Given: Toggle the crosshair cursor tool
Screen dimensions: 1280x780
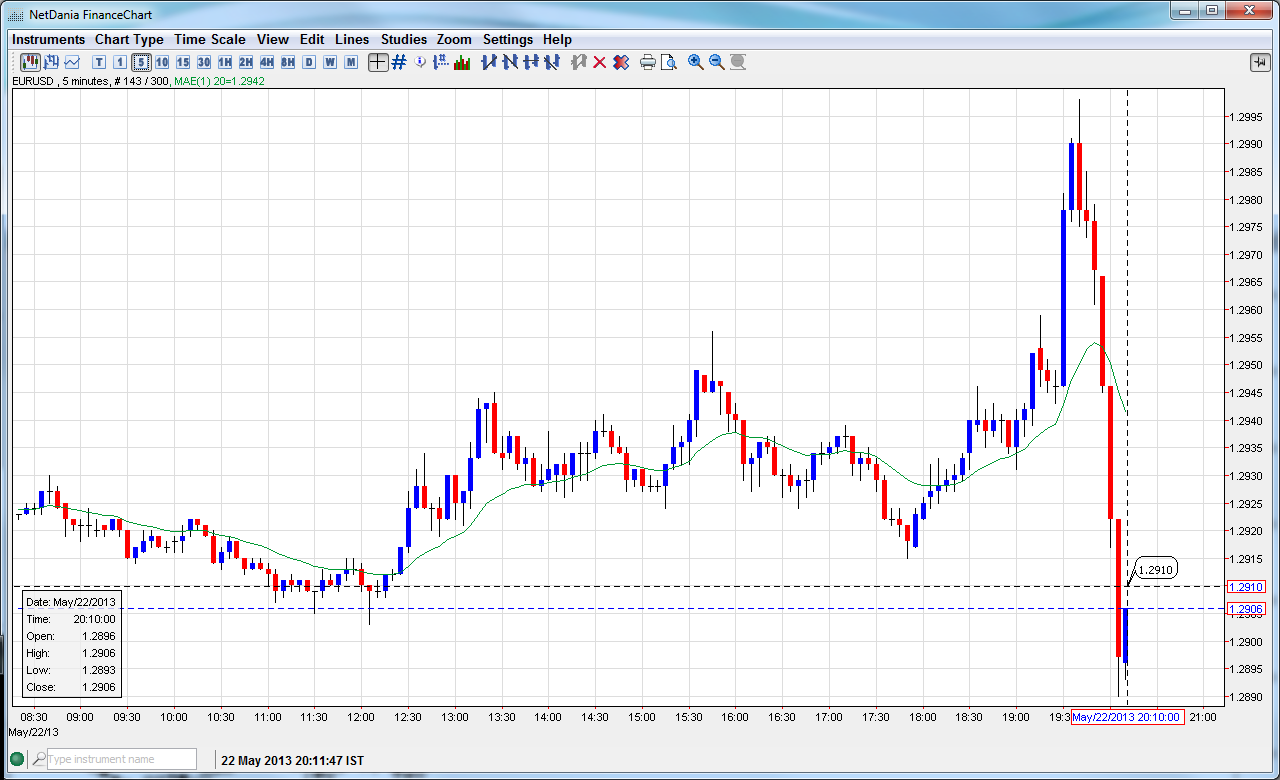Looking at the screenshot, I should point(378,62).
